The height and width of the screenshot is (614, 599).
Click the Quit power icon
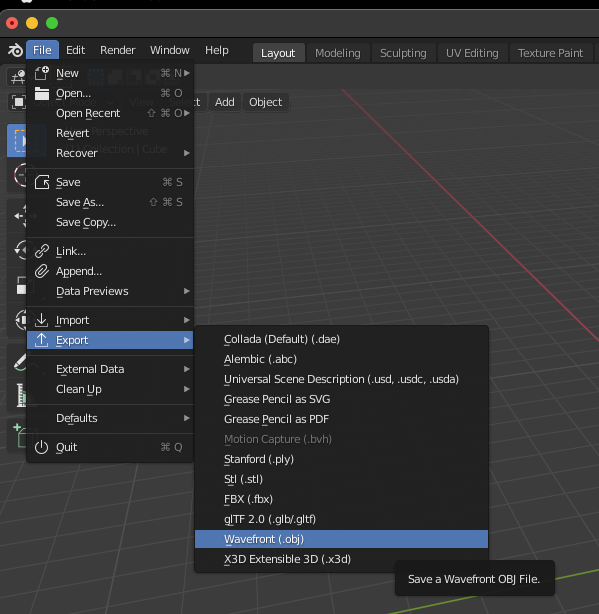point(41,447)
